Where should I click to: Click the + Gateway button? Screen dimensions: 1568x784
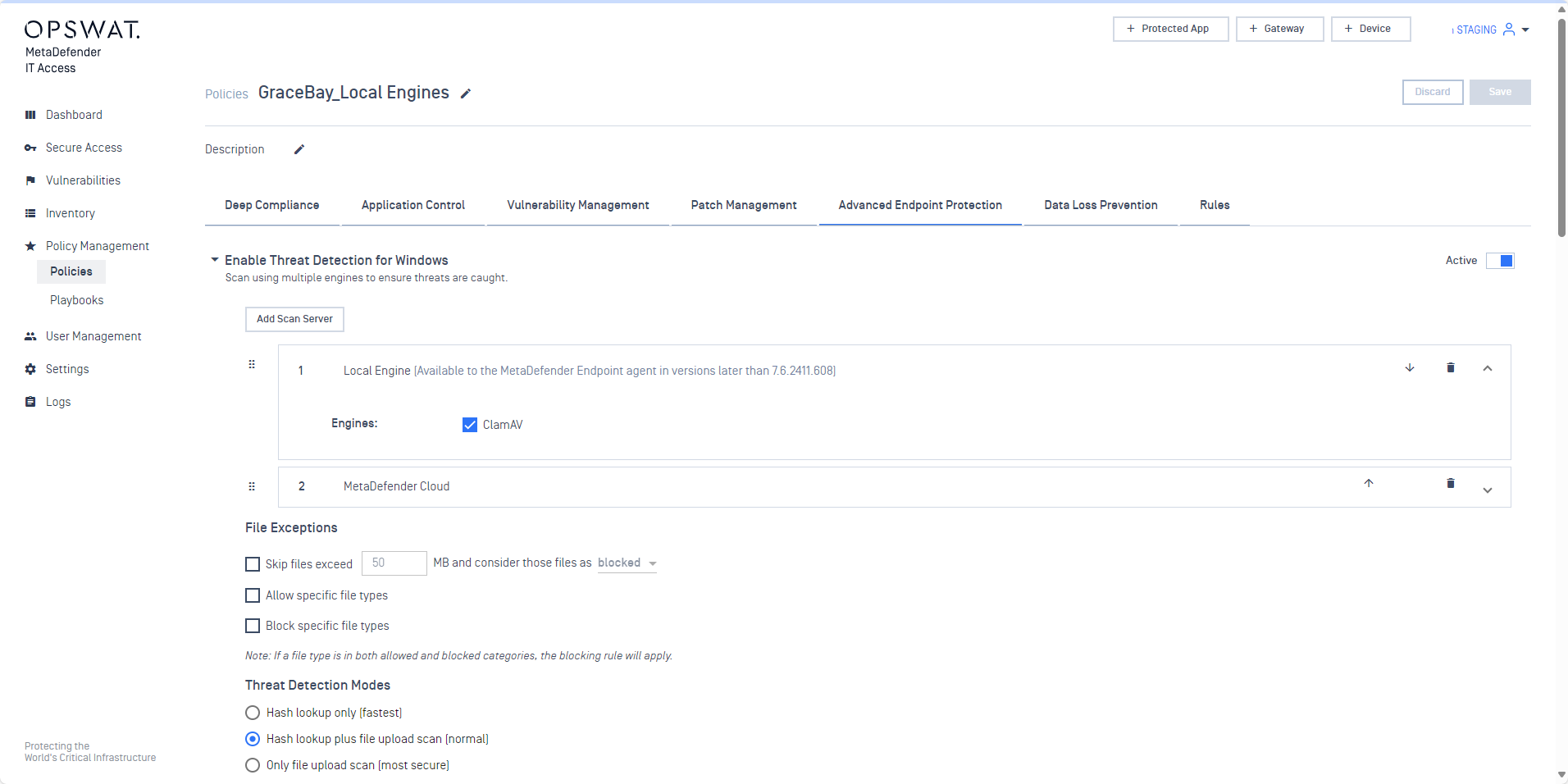pos(1279,29)
